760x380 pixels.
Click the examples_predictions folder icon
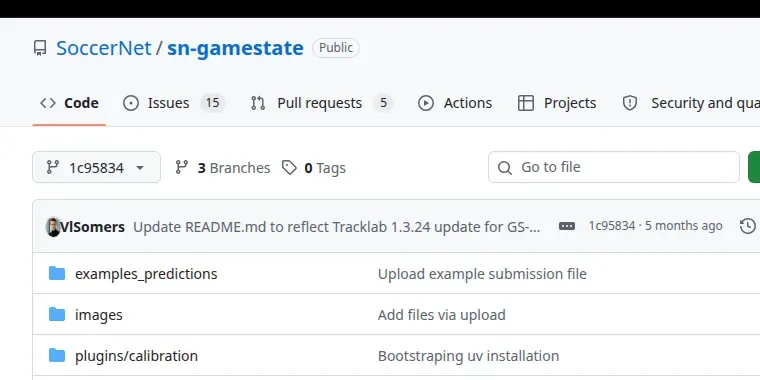pos(57,273)
